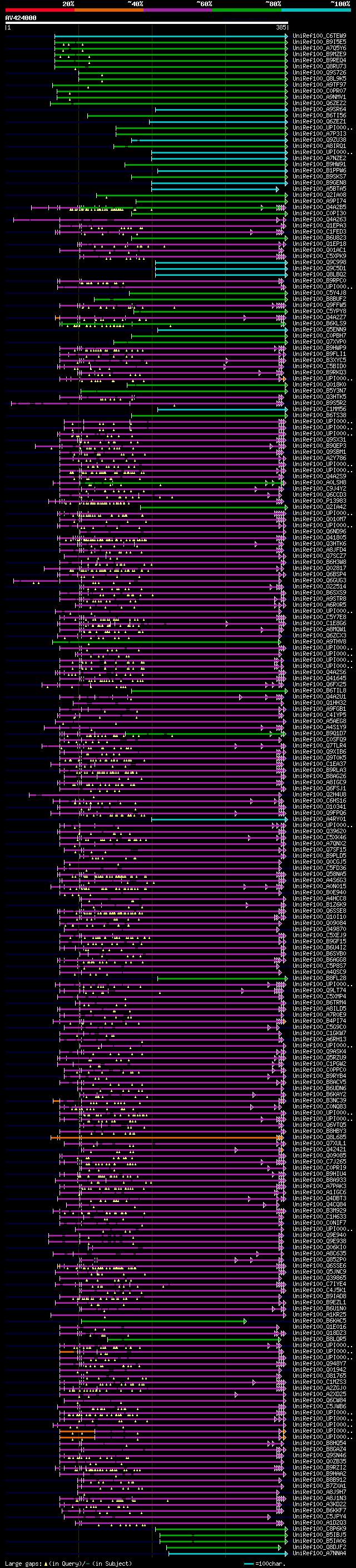This screenshot has height=1568, width=356.
Task: Select the UniRef100_A5BTA5 label
Action: pyautogui.click(x=319, y=189)
